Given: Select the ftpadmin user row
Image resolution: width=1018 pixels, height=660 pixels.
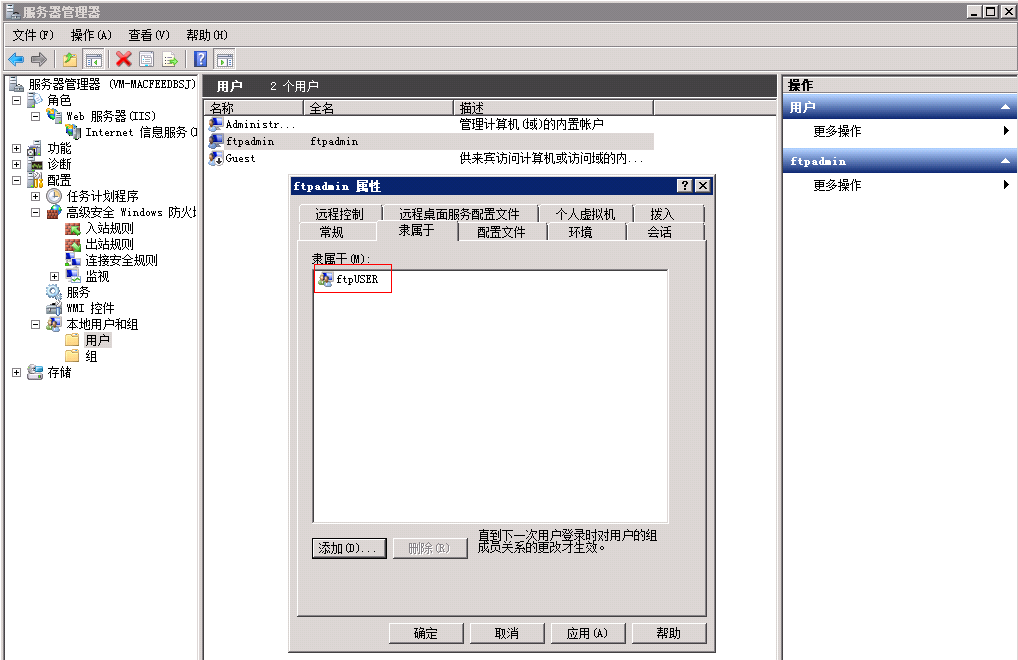Looking at the screenshot, I should [x=430, y=141].
